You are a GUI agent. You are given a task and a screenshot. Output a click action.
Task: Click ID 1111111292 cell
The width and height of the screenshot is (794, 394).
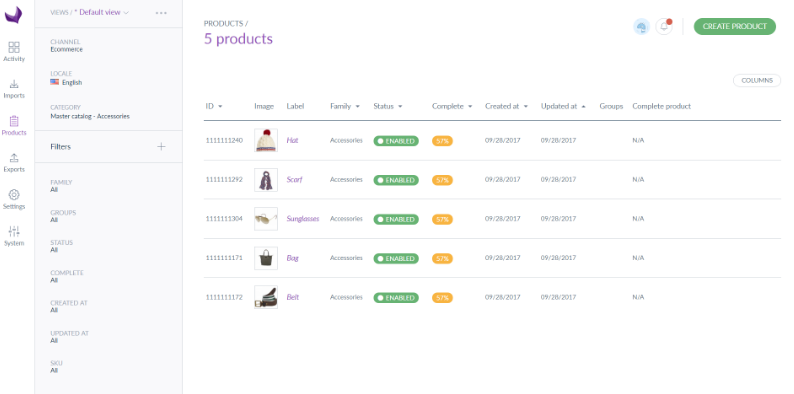coord(224,180)
